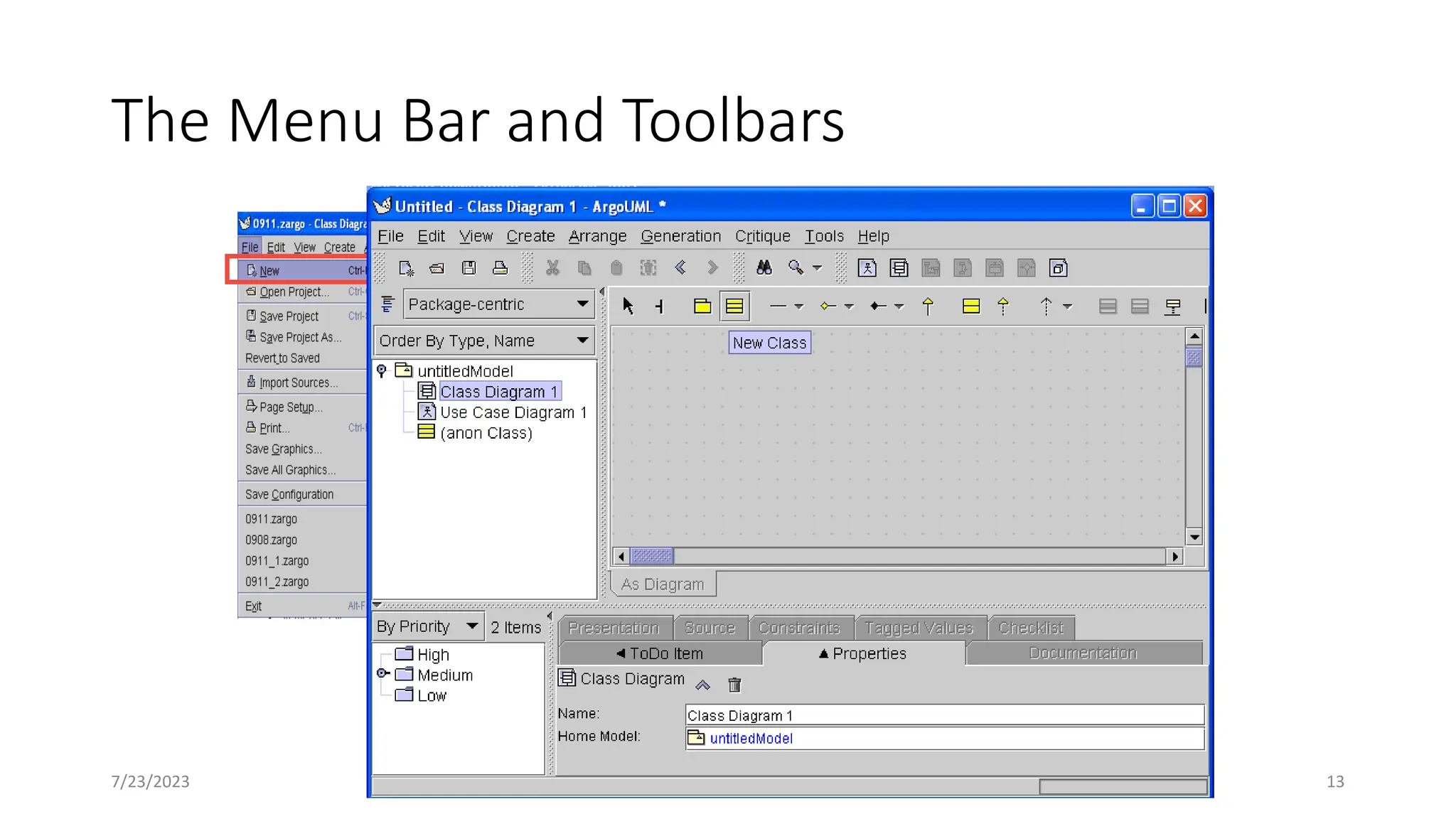Screen dimensions: 1456x819
Task: Click the trash Delete icon in Properties
Action: pos(734,685)
